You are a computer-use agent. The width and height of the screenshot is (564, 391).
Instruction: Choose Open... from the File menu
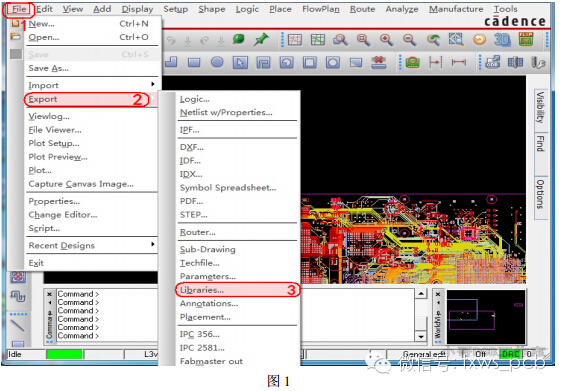point(92,37)
